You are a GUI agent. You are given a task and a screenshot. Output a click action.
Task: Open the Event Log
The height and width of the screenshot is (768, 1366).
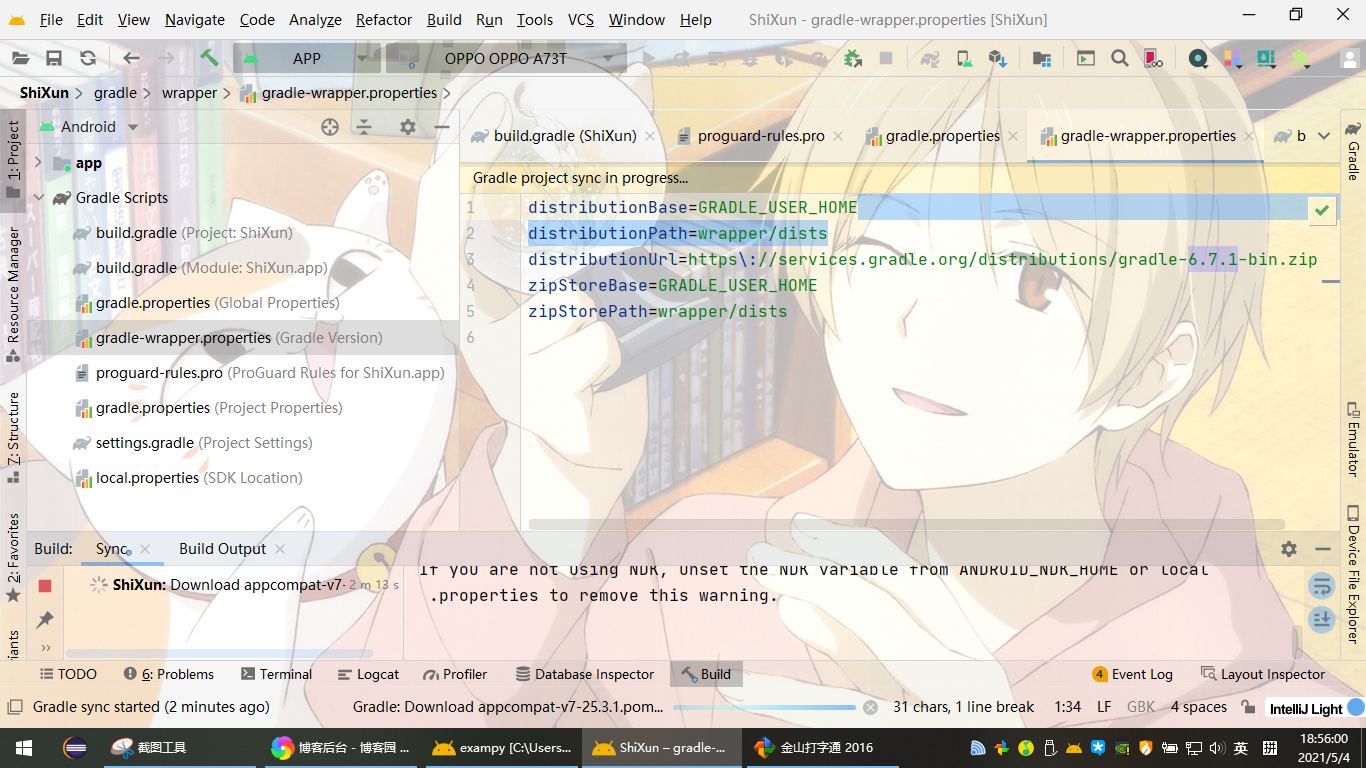[x=1133, y=674]
